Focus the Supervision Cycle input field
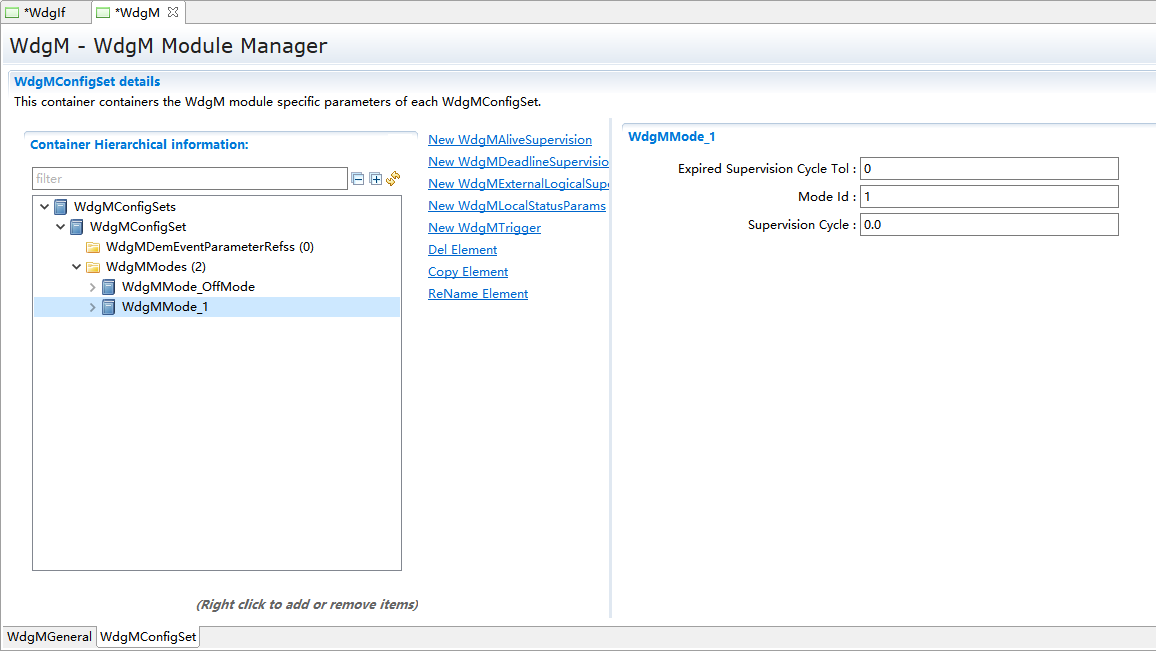This screenshot has width=1156, height=651. pos(988,225)
